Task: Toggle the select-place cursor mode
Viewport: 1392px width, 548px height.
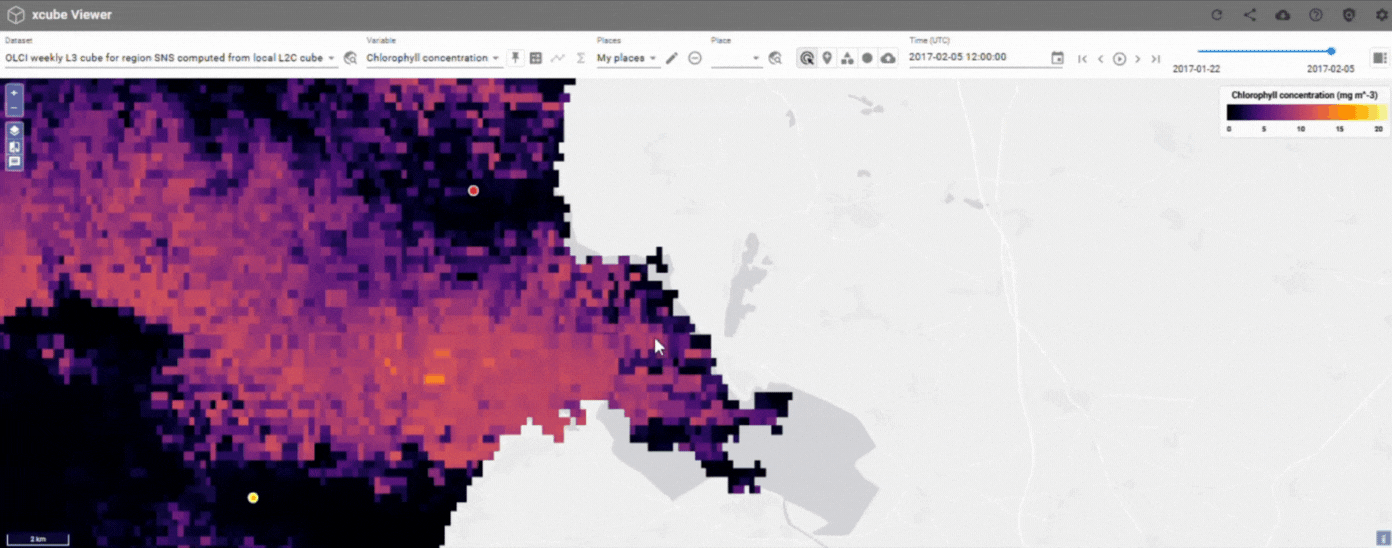Action: [806, 59]
